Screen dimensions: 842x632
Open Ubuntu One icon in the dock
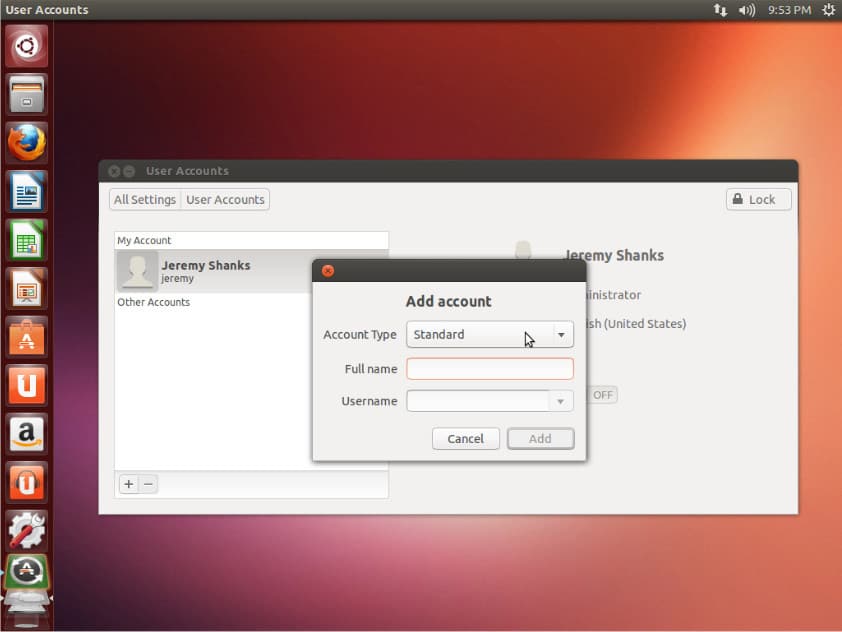(x=26, y=385)
